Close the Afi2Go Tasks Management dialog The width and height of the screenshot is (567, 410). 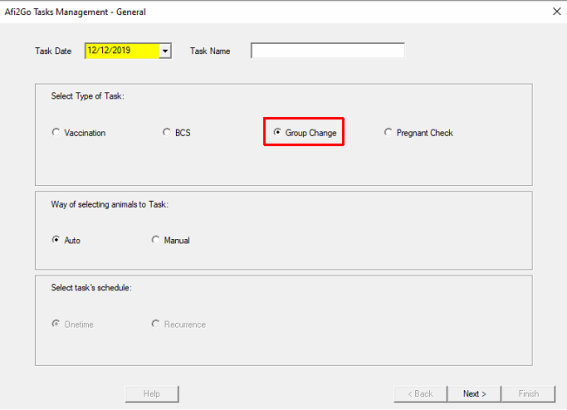[557, 12]
